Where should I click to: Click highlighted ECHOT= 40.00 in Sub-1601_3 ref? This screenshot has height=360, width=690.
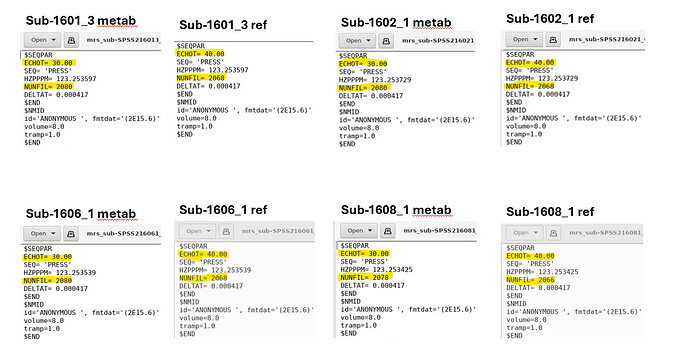tap(200, 54)
